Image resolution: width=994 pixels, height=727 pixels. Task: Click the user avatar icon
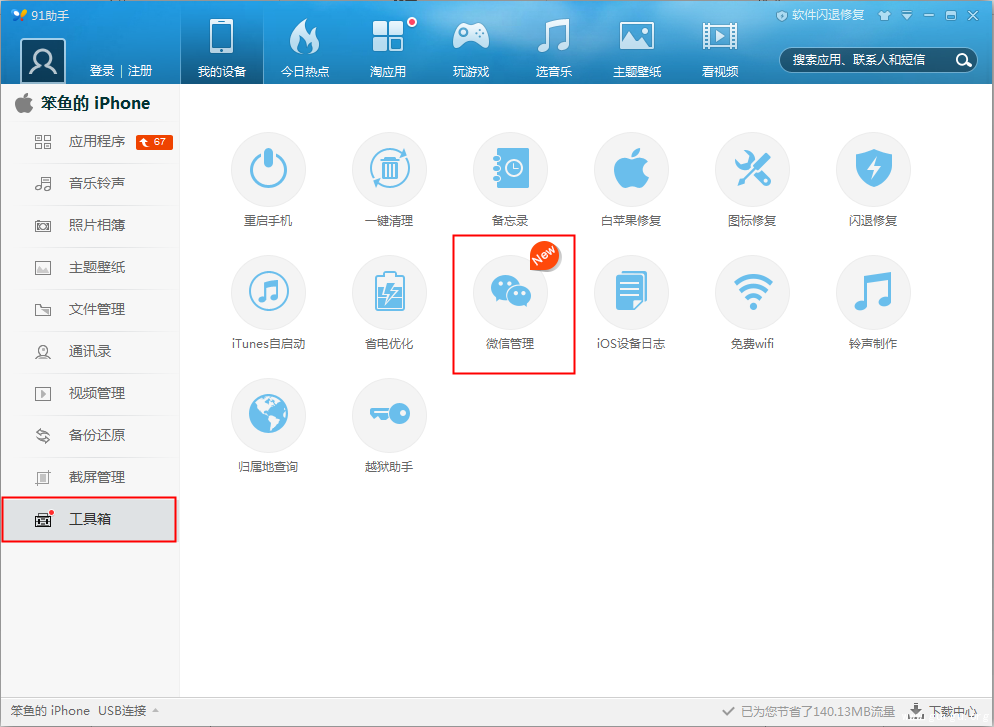pos(43,61)
